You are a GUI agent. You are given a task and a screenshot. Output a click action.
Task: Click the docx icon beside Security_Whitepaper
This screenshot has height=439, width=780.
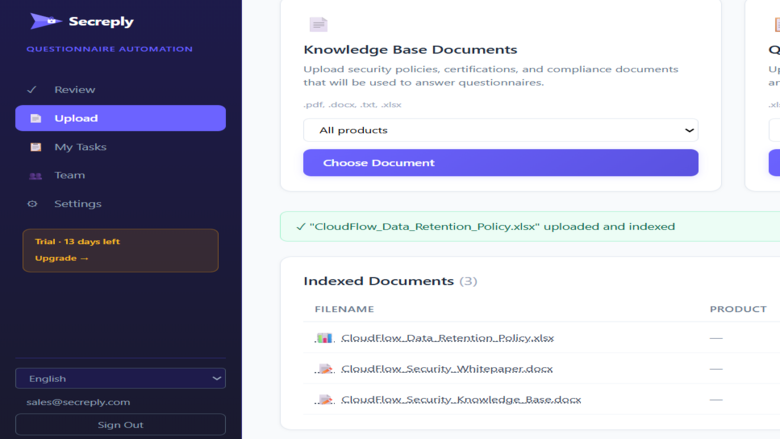pos(325,369)
